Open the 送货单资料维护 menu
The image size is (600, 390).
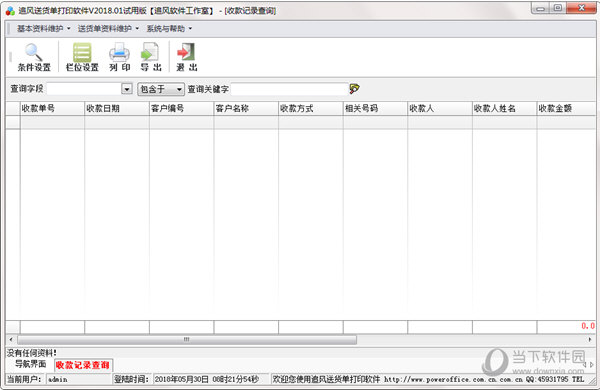[108, 28]
